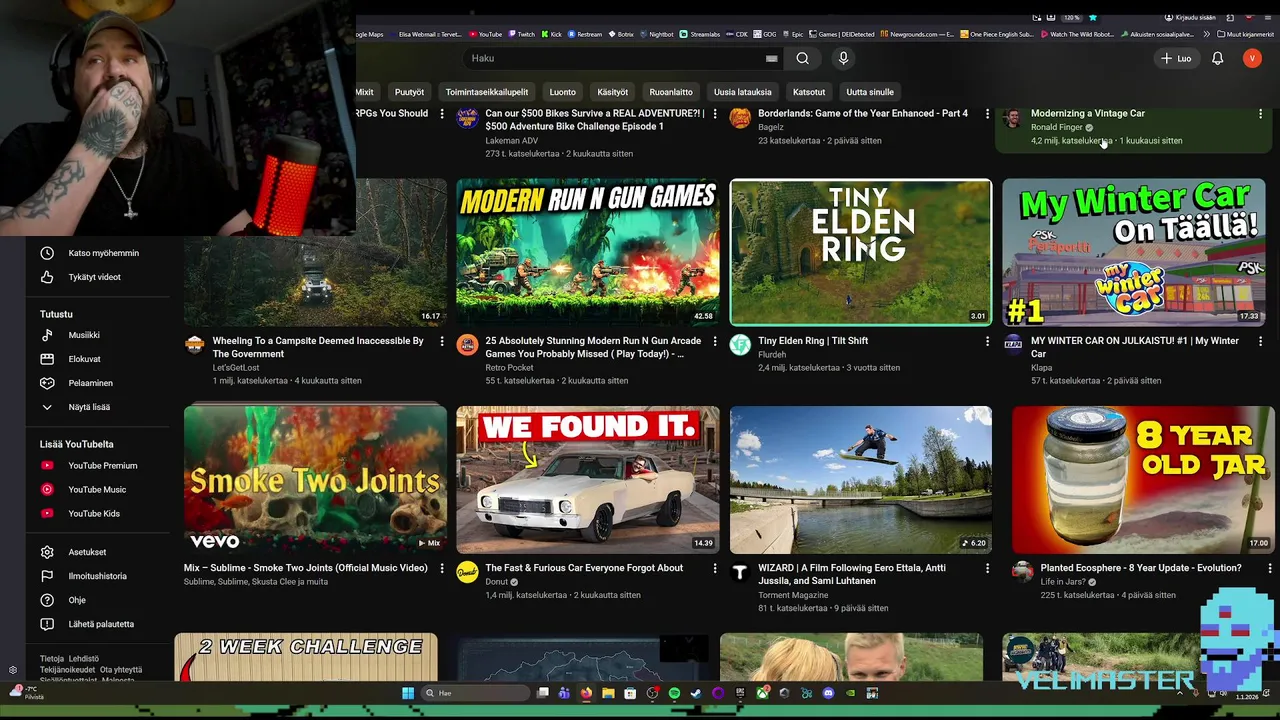The height and width of the screenshot is (720, 1280).
Task: Open YouTube Music link
Action: pyautogui.click(x=98, y=489)
